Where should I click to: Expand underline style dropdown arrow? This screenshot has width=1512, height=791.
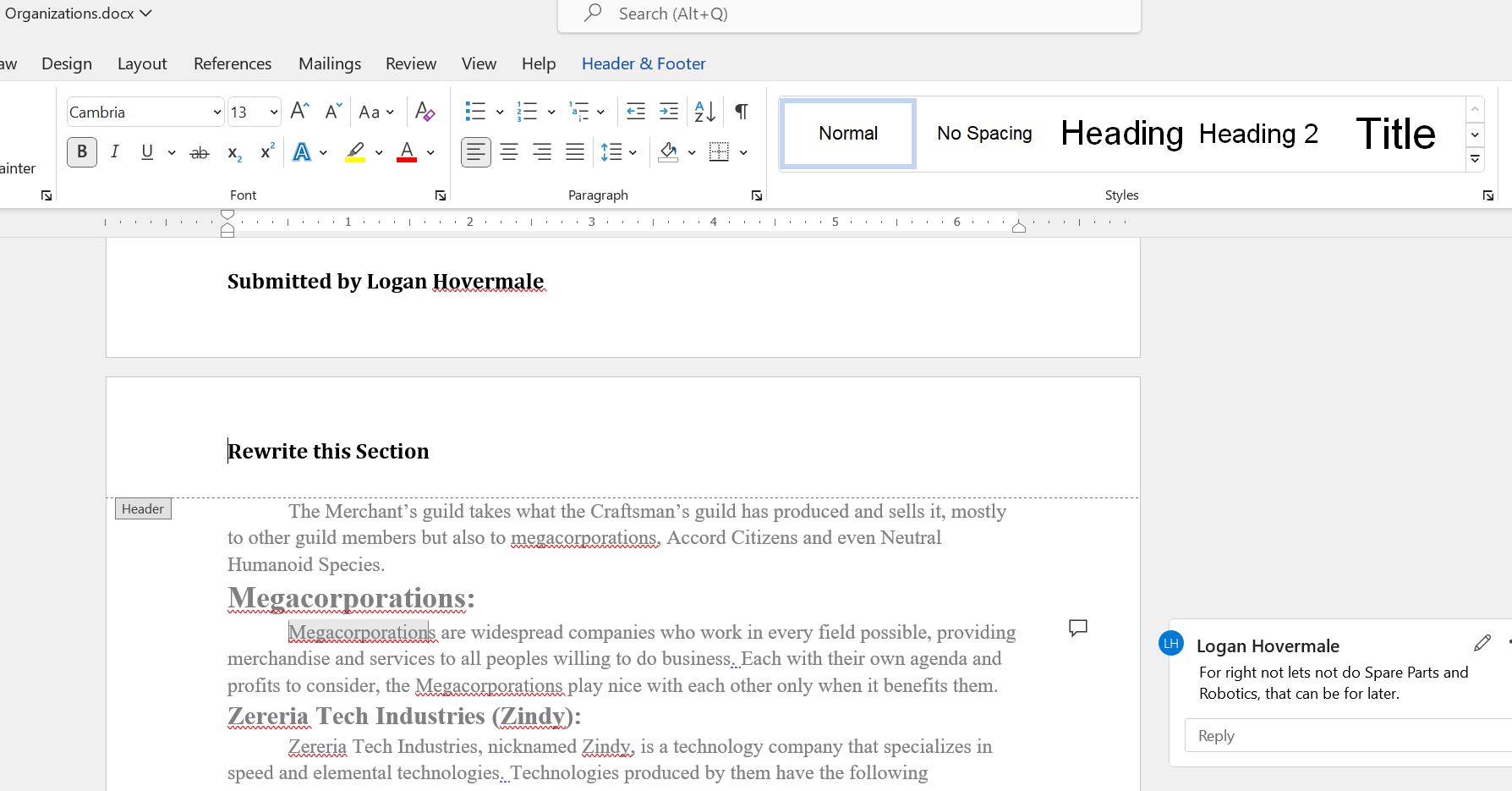tap(172, 153)
